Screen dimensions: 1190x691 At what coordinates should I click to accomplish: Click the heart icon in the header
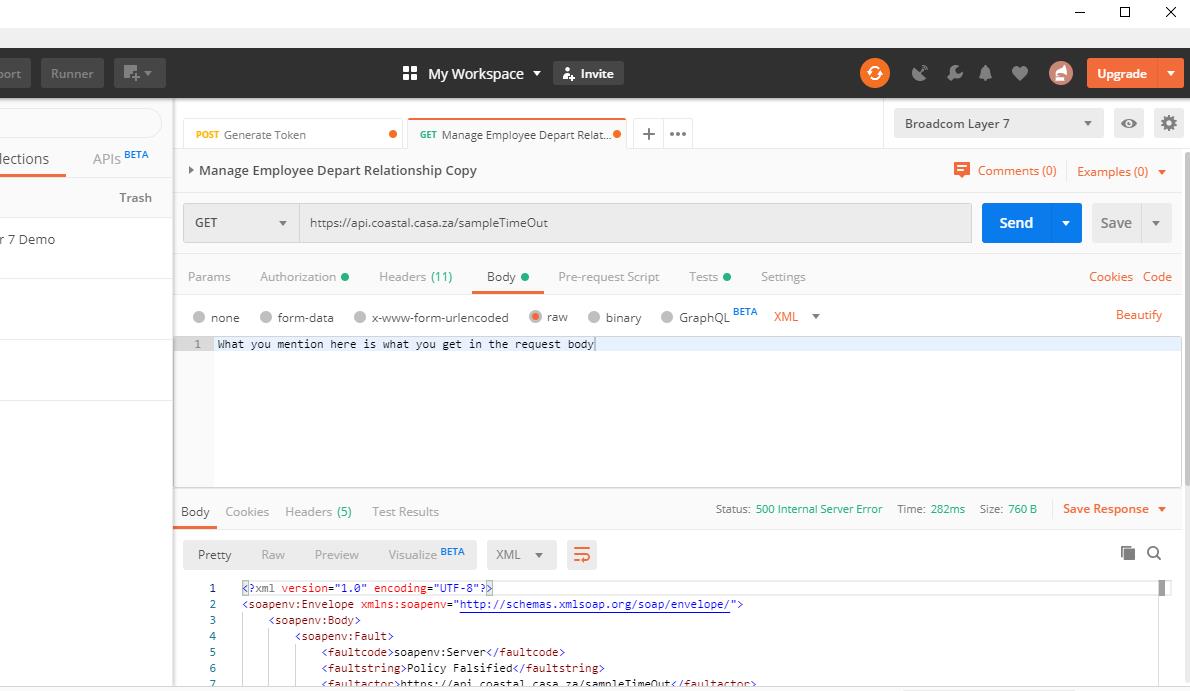coord(1020,72)
